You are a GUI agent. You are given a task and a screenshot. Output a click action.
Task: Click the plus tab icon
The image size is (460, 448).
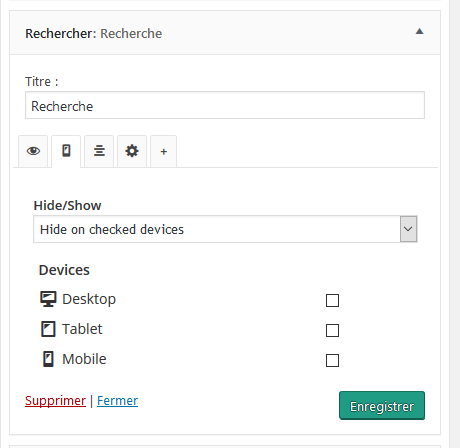[x=163, y=152]
